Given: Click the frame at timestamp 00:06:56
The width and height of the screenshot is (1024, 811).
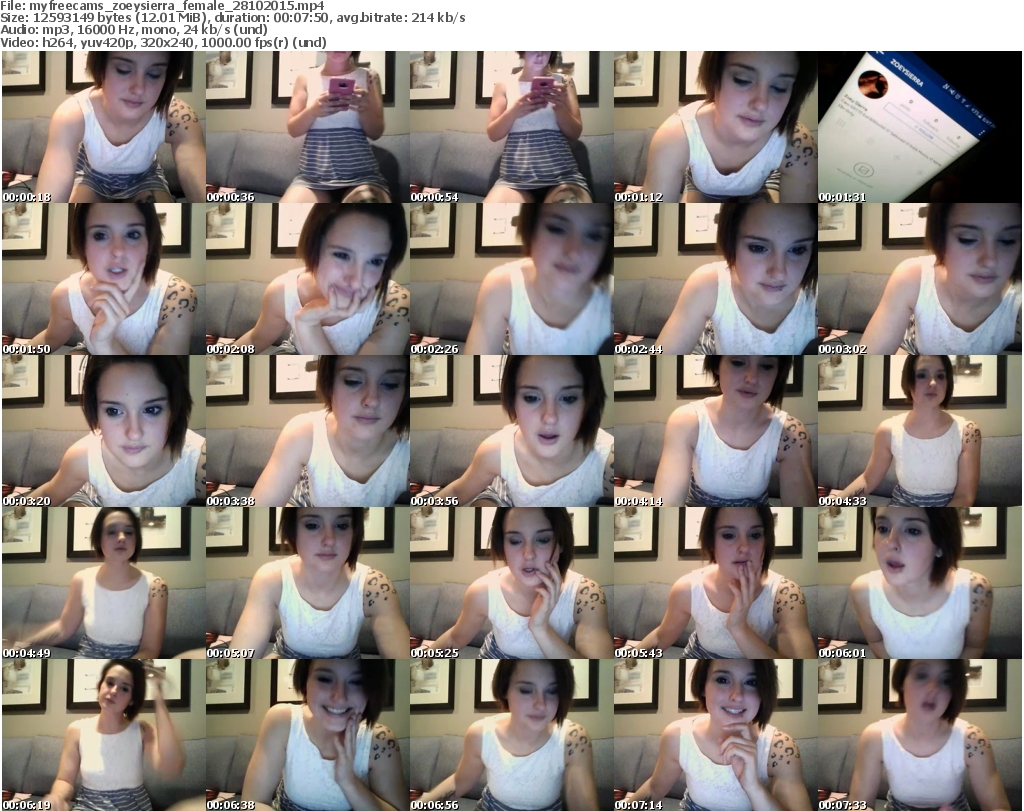Looking at the screenshot, I should pyautogui.click(x=511, y=735).
